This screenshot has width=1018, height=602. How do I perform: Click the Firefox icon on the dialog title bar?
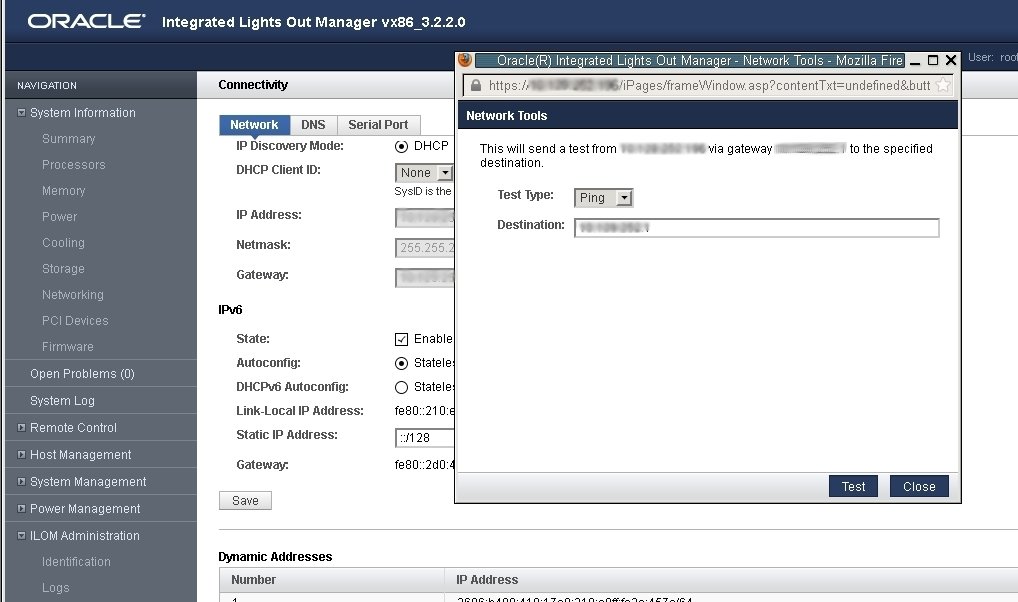[x=464, y=60]
